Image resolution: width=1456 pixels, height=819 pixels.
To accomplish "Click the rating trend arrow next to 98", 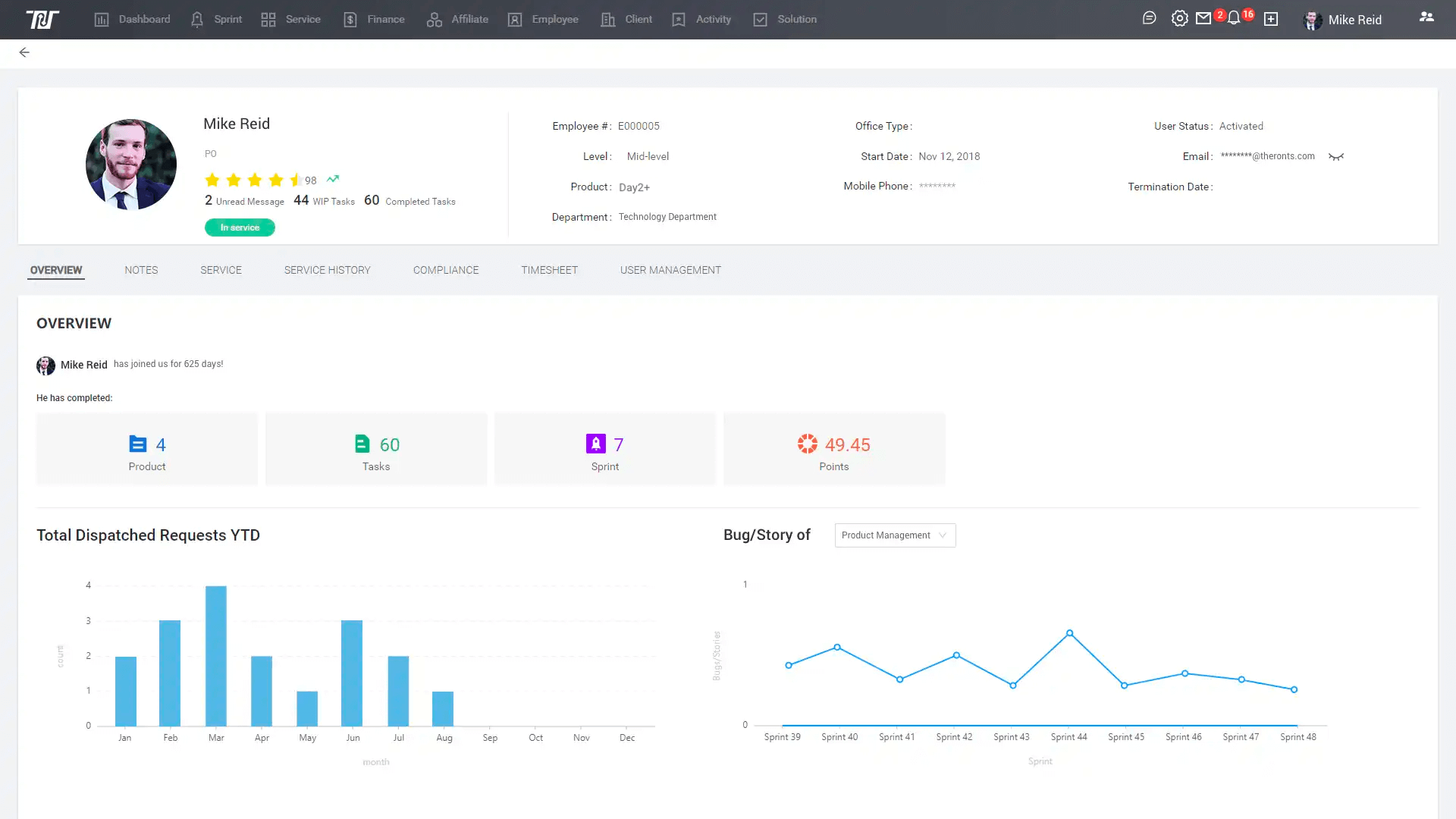I will [332, 179].
